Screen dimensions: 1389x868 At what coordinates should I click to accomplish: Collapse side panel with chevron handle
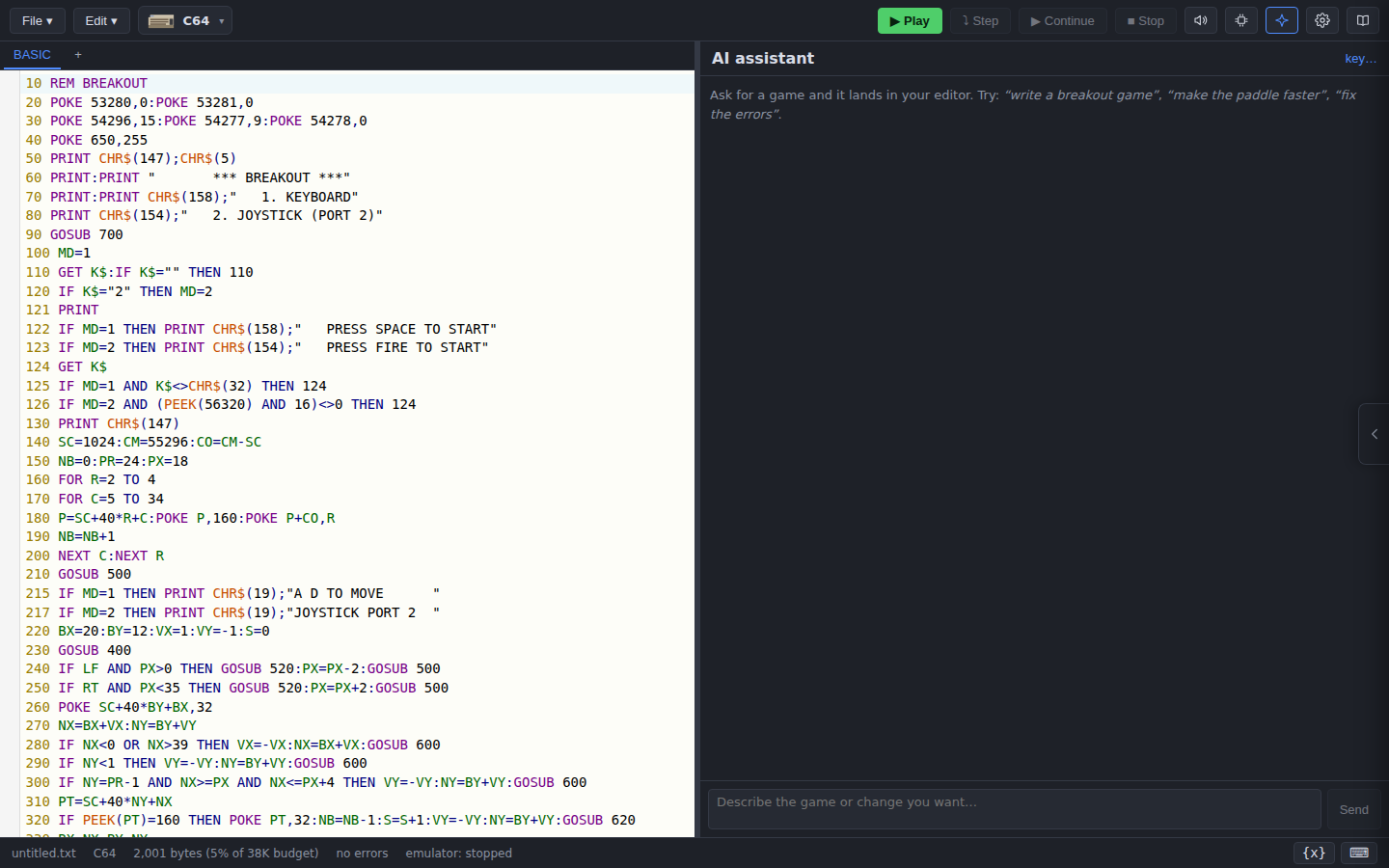coord(1374,434)
